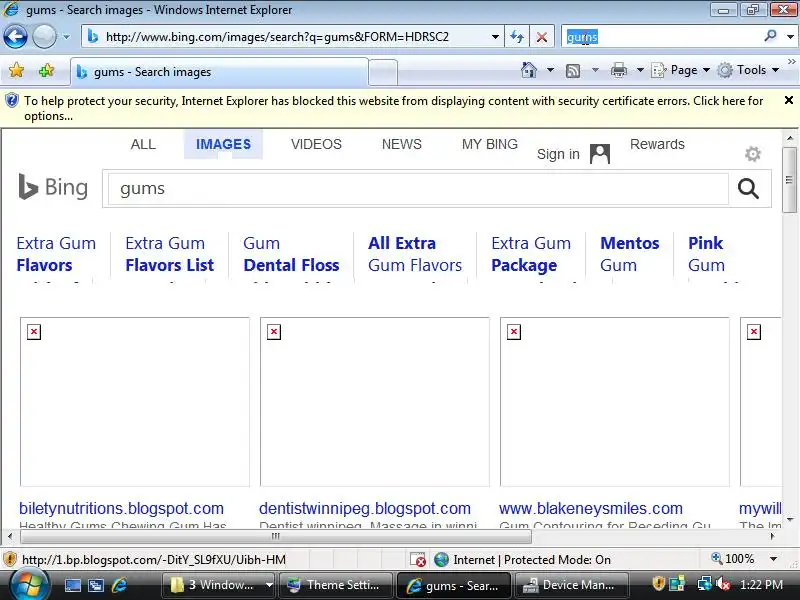This screenshot has width=800, height=600.
Task: Open the dentistwinnipeg.blogspot.com image thumbnail
Action: 374,402
